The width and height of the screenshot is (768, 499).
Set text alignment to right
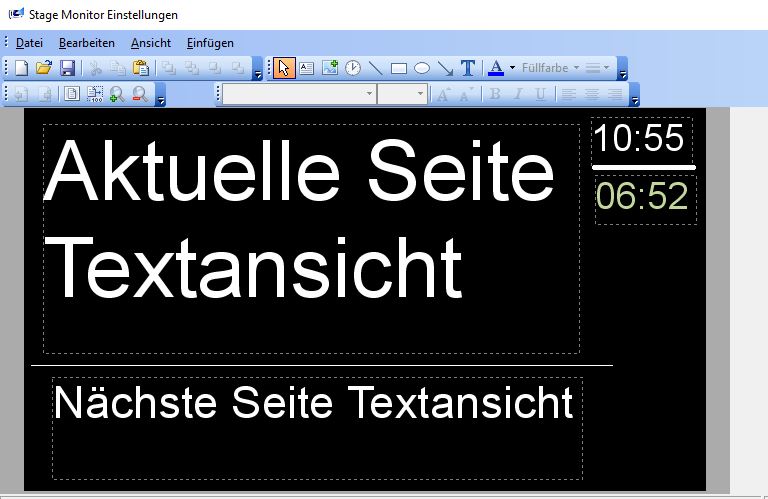coord(615,94)
